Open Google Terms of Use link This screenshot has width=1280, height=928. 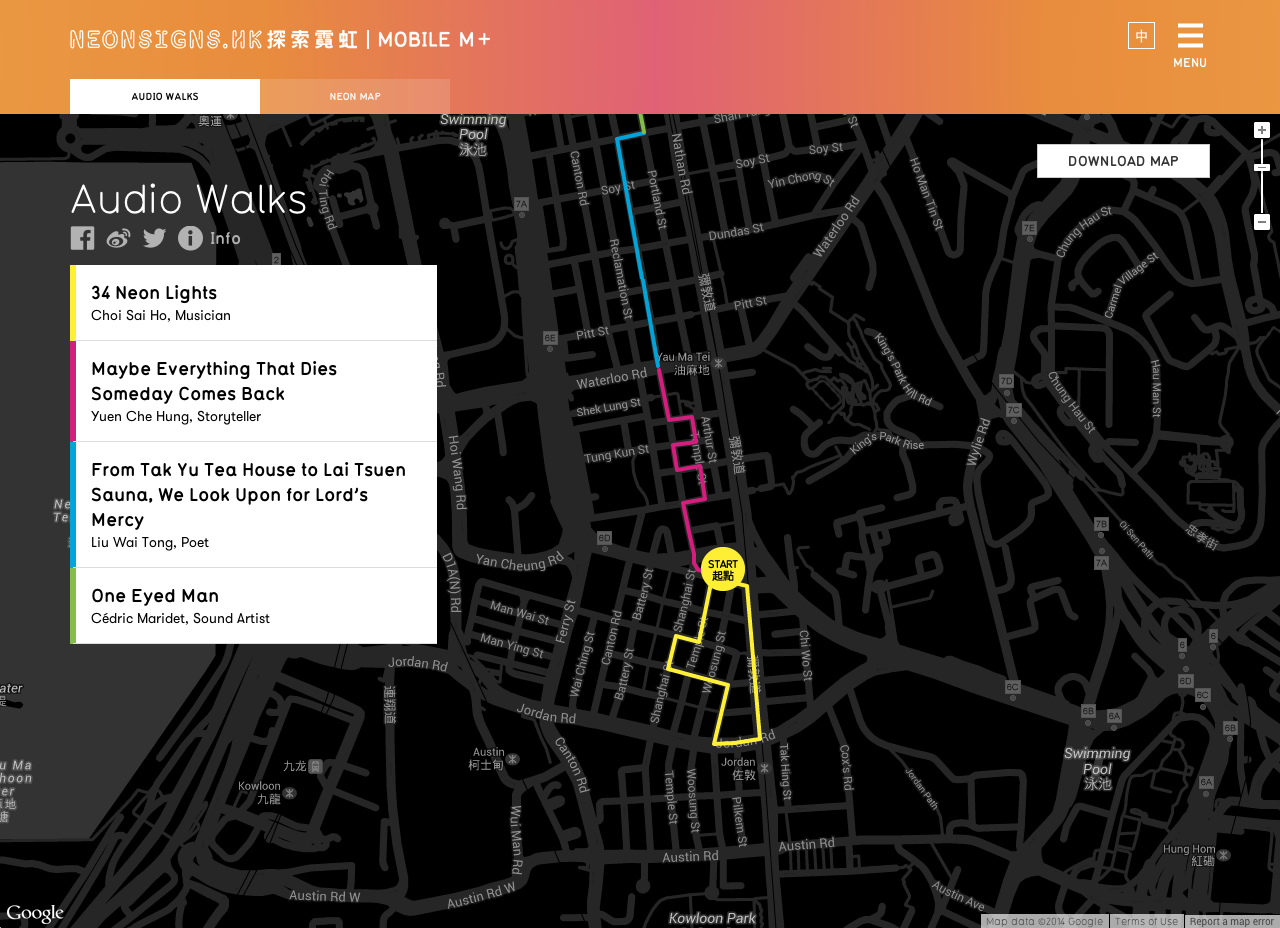[x=1146, y=921]
